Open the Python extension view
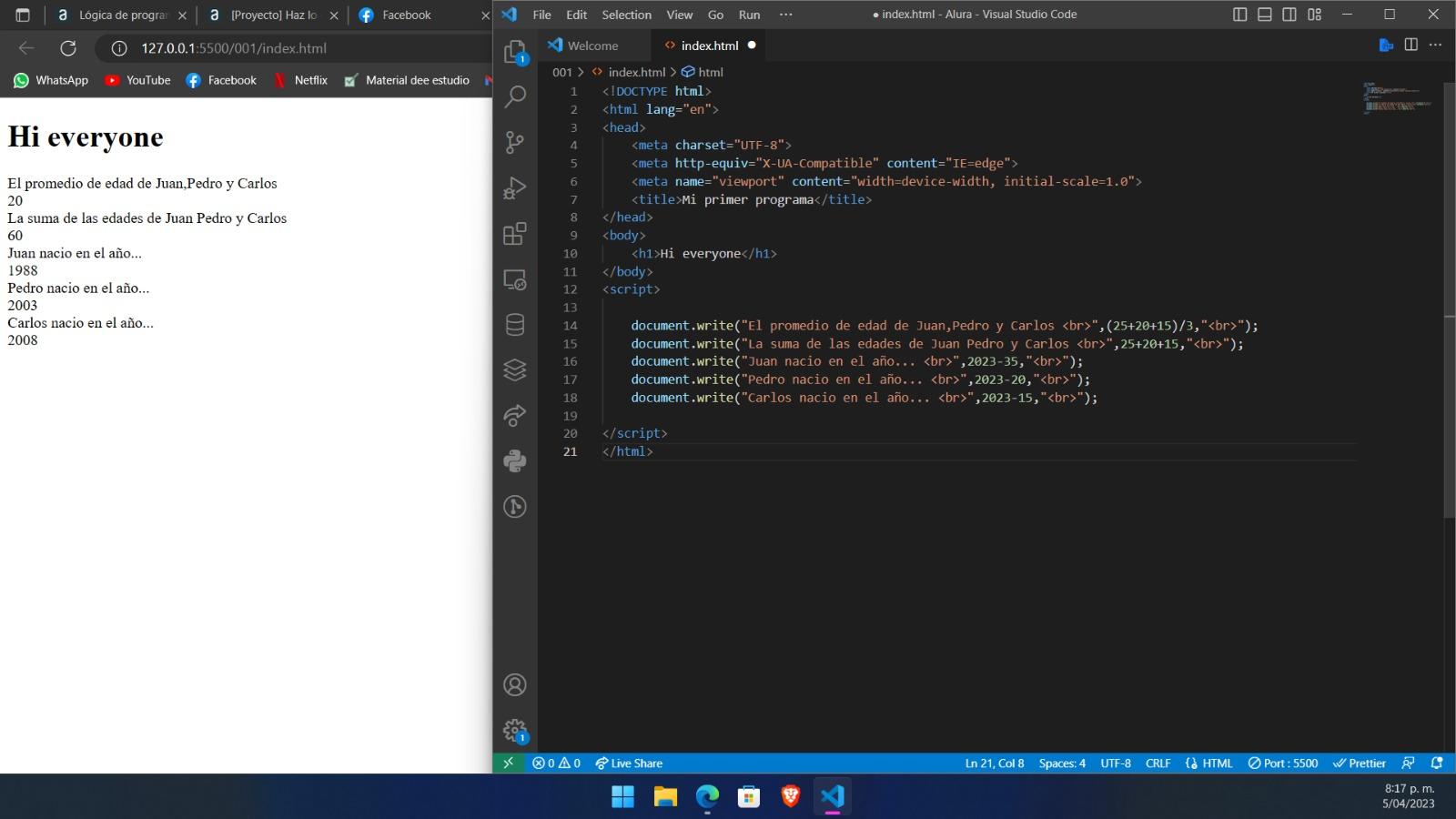This screenshot has height=819, width=1456. (515, 460)
